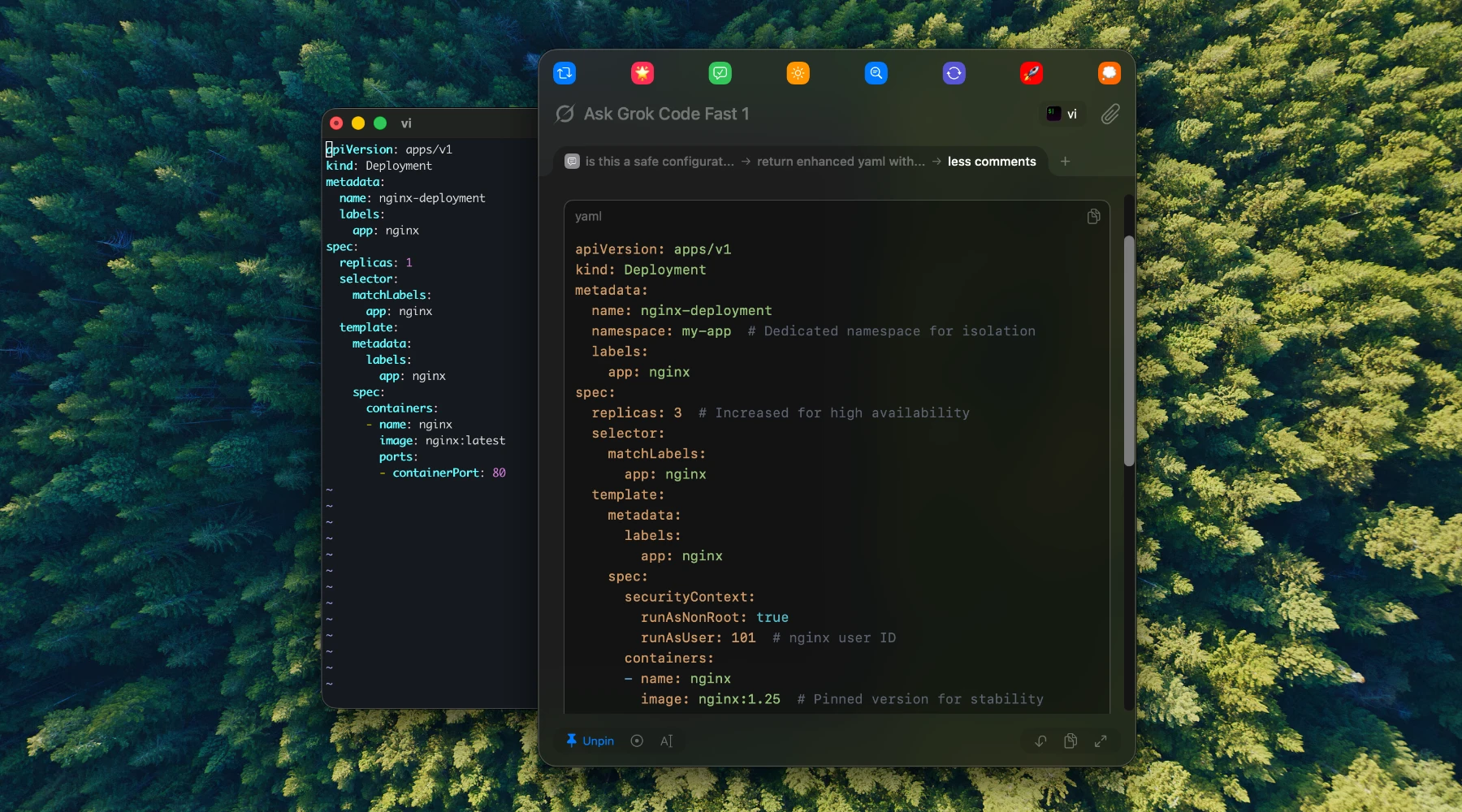Image resolution: width=1462 pixels, height=812 pixels.
Task: Click the paperclip attach file icon
Action: [1110, 114]
